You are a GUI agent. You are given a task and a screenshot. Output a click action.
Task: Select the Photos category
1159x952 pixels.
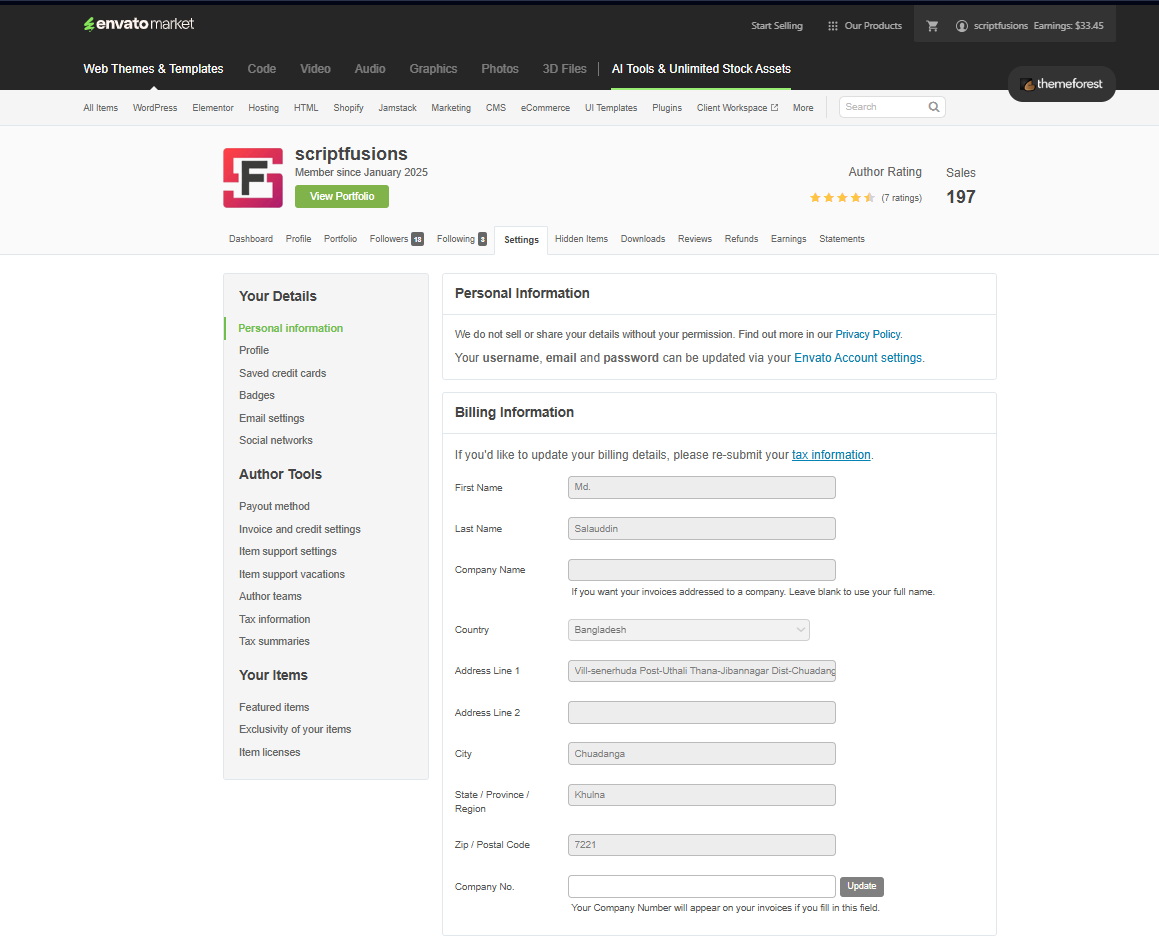click(500, 69)
